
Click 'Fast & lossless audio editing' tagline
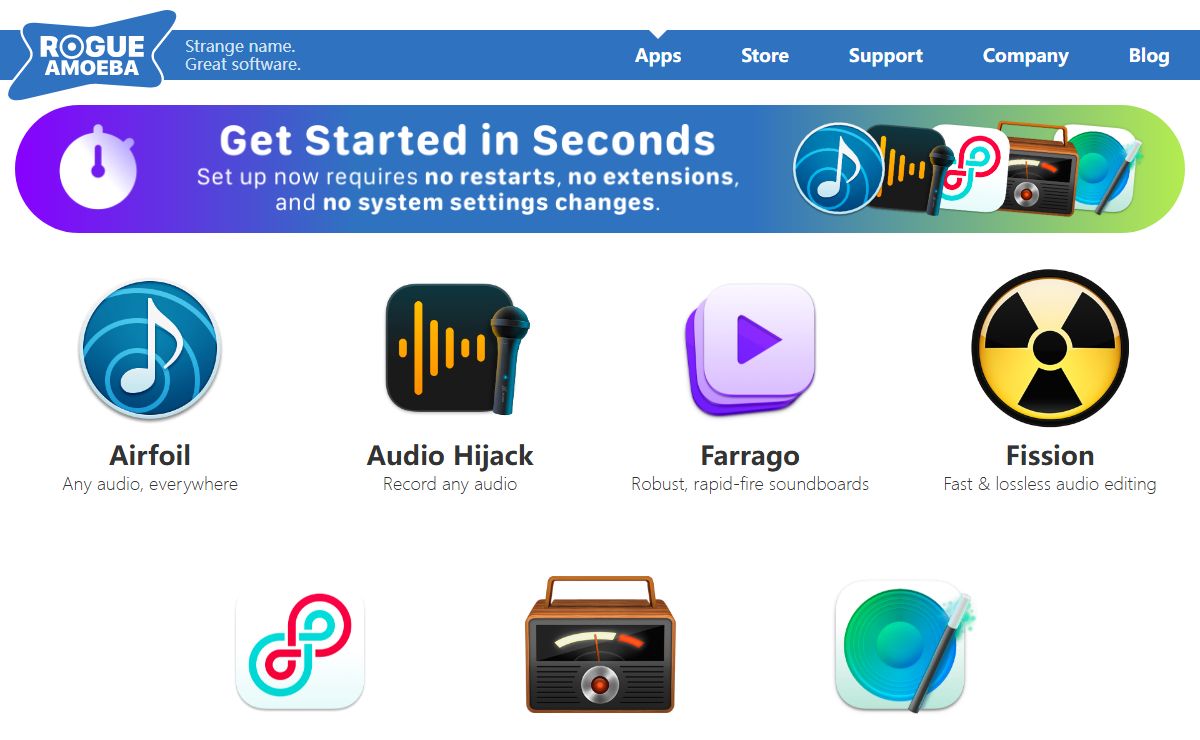[1050, 484]
